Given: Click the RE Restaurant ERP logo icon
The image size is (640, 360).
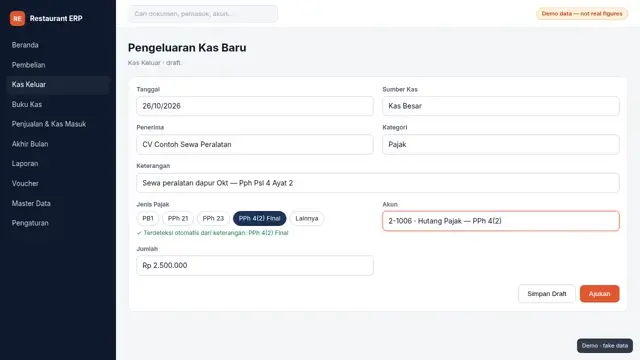Looking at the screenshot, I should (x=18, y=18).
